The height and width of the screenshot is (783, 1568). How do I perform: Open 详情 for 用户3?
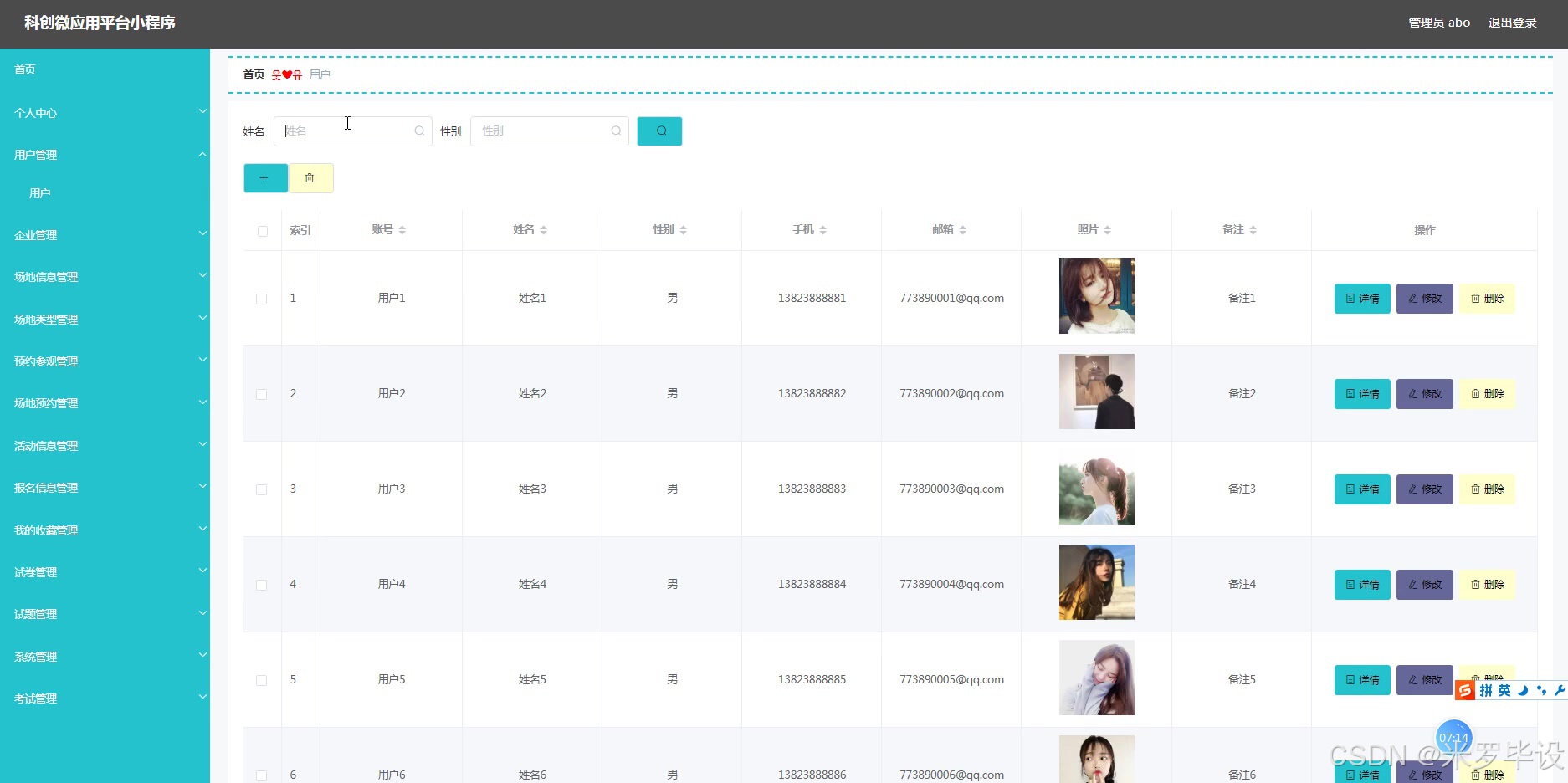(x=1362, y=489)
